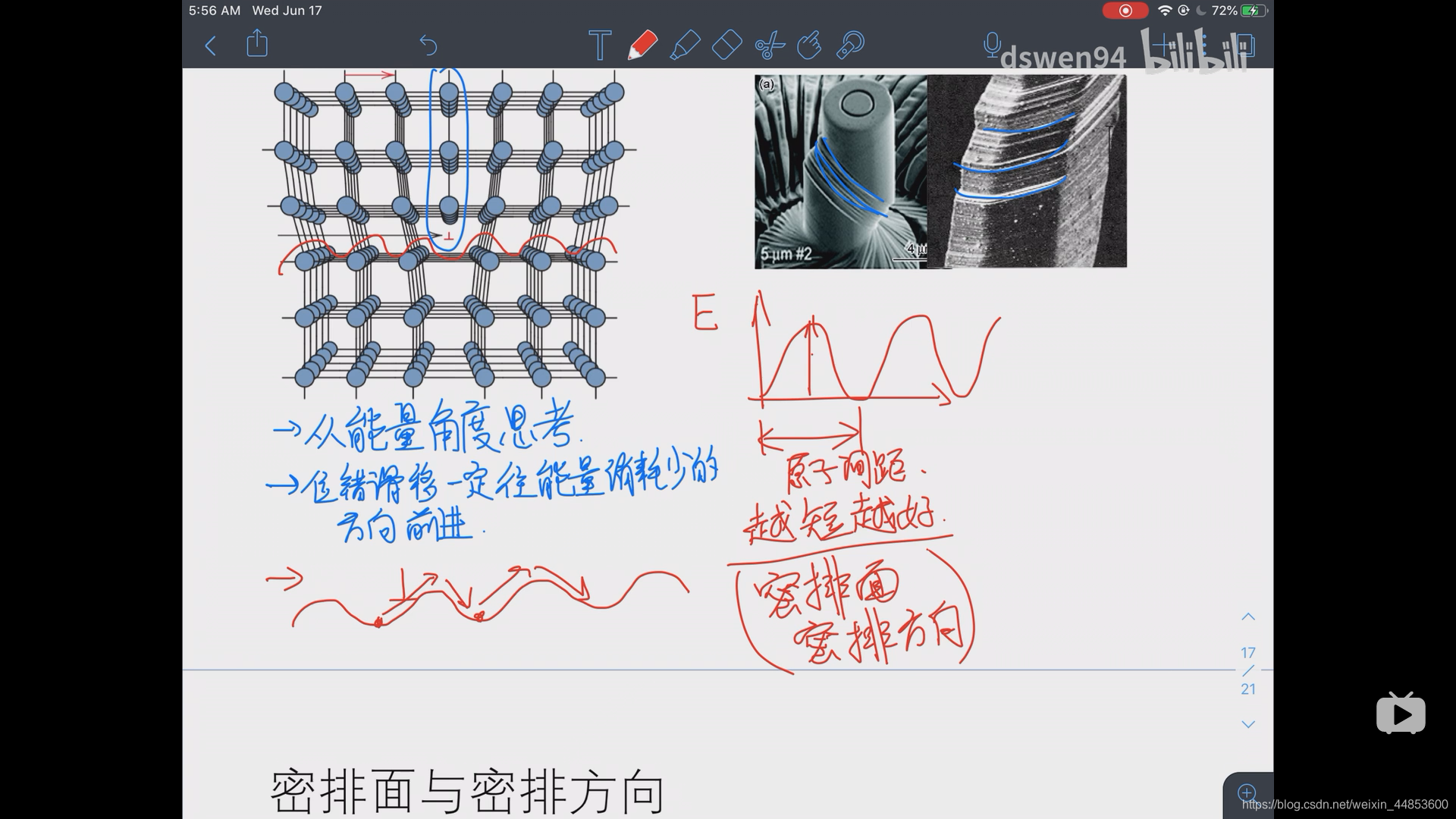Select the rightmost tool beside the hand tool

coord(850,45)
